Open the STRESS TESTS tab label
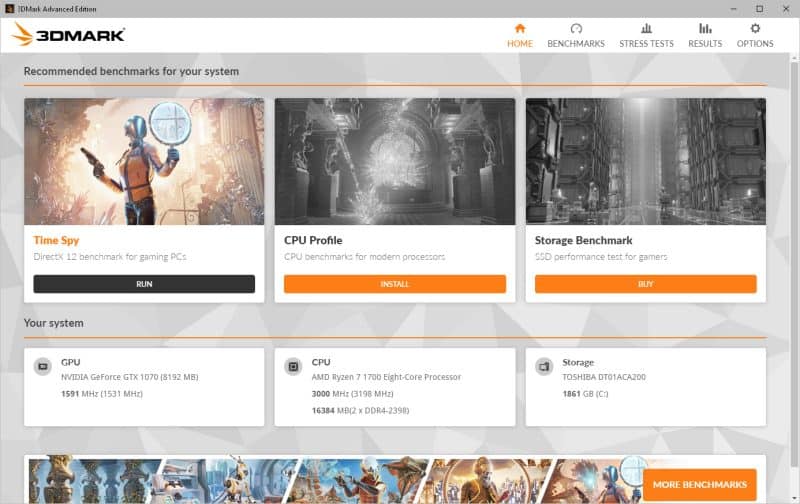Image resolution: width=800 pixels, height=504 pixels. [646, 44]
